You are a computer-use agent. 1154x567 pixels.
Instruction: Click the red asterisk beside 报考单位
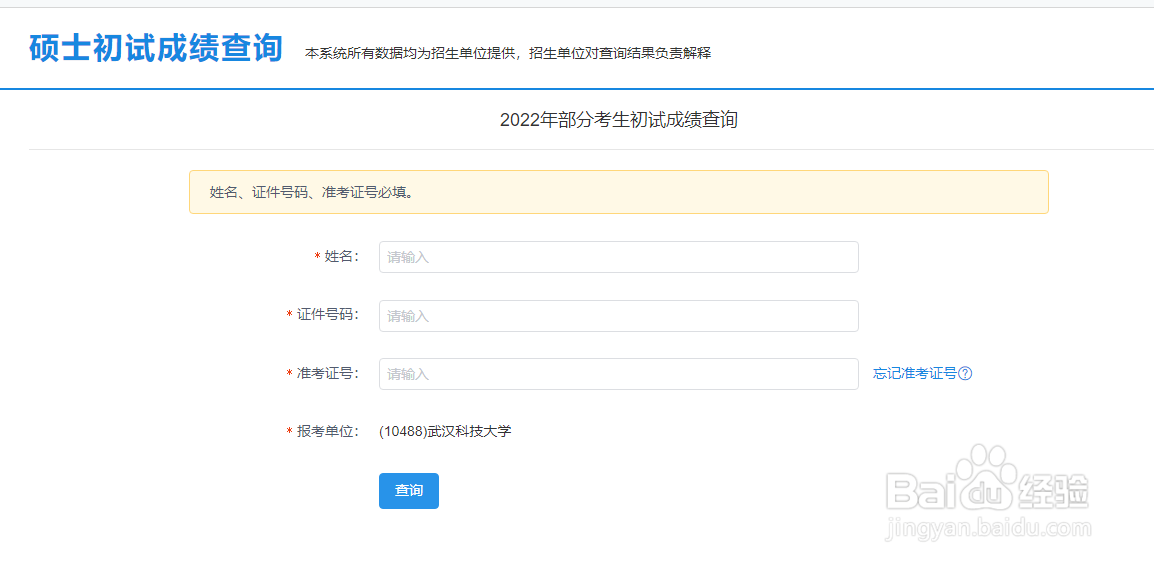(290, 432)
